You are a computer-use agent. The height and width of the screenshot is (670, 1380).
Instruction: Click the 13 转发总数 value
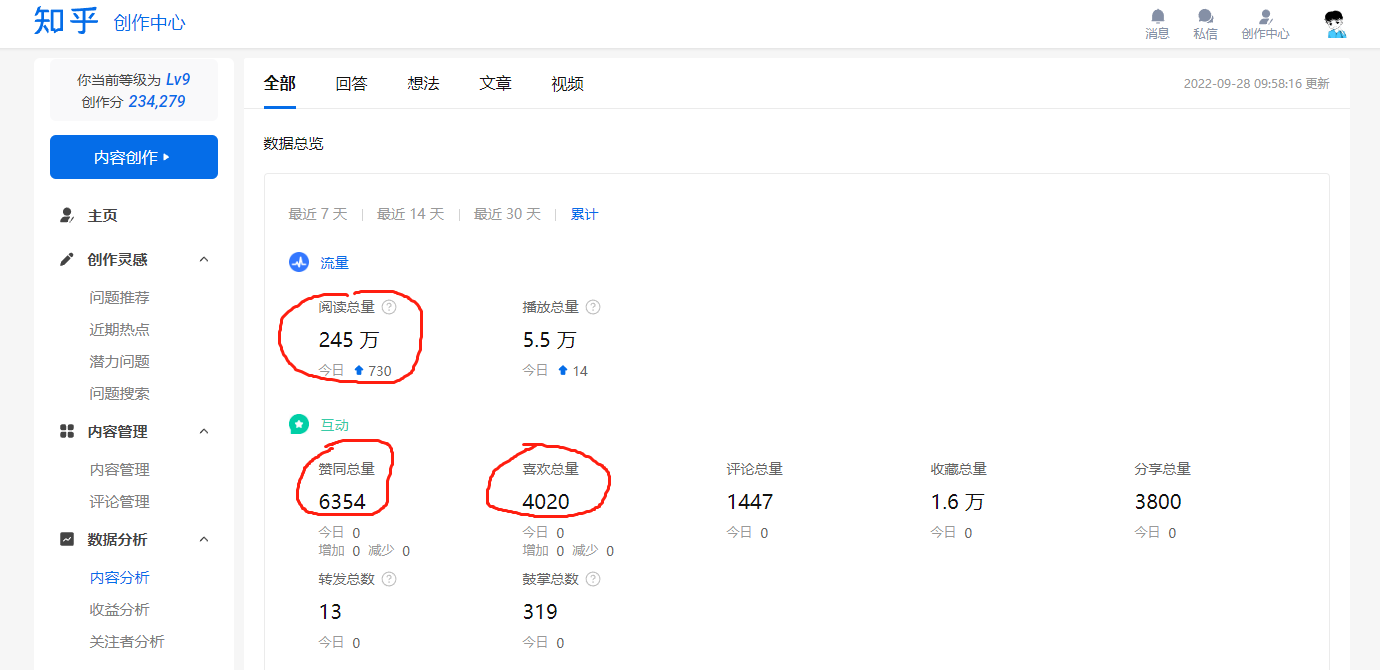(330, 611)
